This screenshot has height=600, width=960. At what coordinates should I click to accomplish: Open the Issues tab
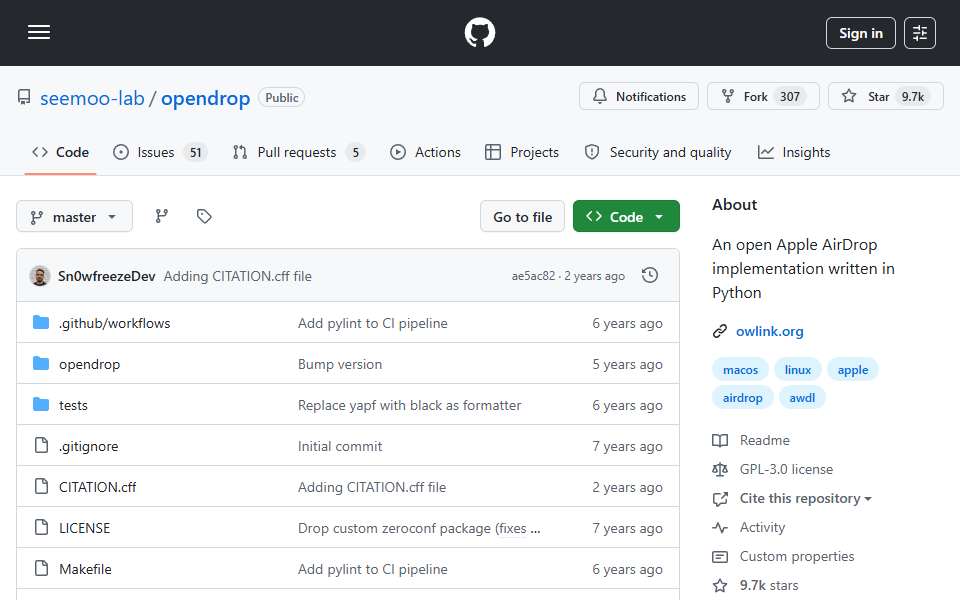pos(160,152)
